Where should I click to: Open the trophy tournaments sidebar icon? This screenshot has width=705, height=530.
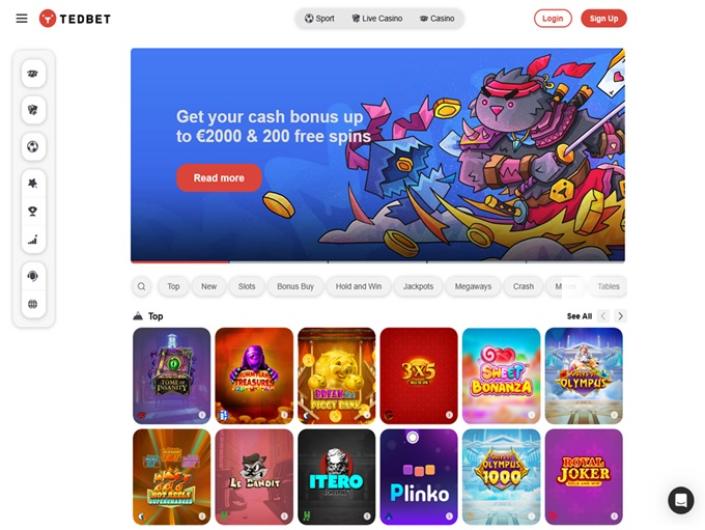(33, 211)
